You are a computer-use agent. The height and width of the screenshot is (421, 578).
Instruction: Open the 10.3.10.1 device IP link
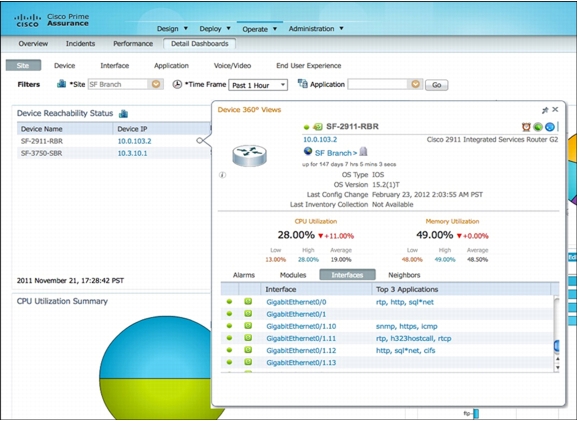point(132,153)
